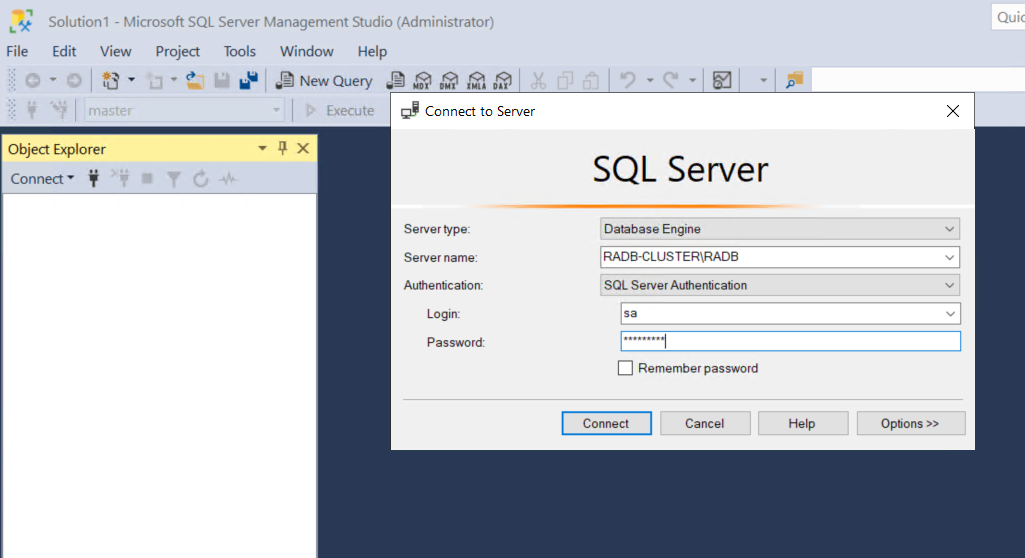Expand the Undo history dropdown arrow
The width and height of the screenshot is (1025, 558).
click(x=650, y=80)
